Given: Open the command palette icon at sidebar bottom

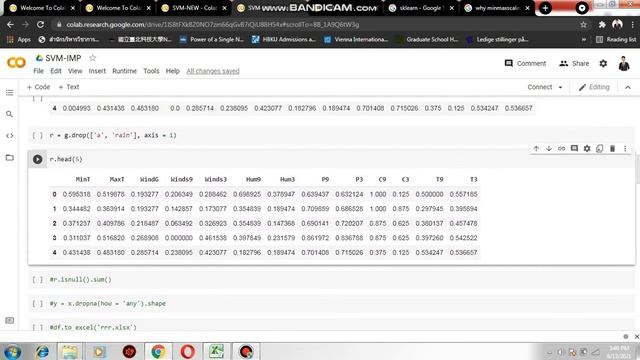Looking at the screenshot, I should point(9,320).
